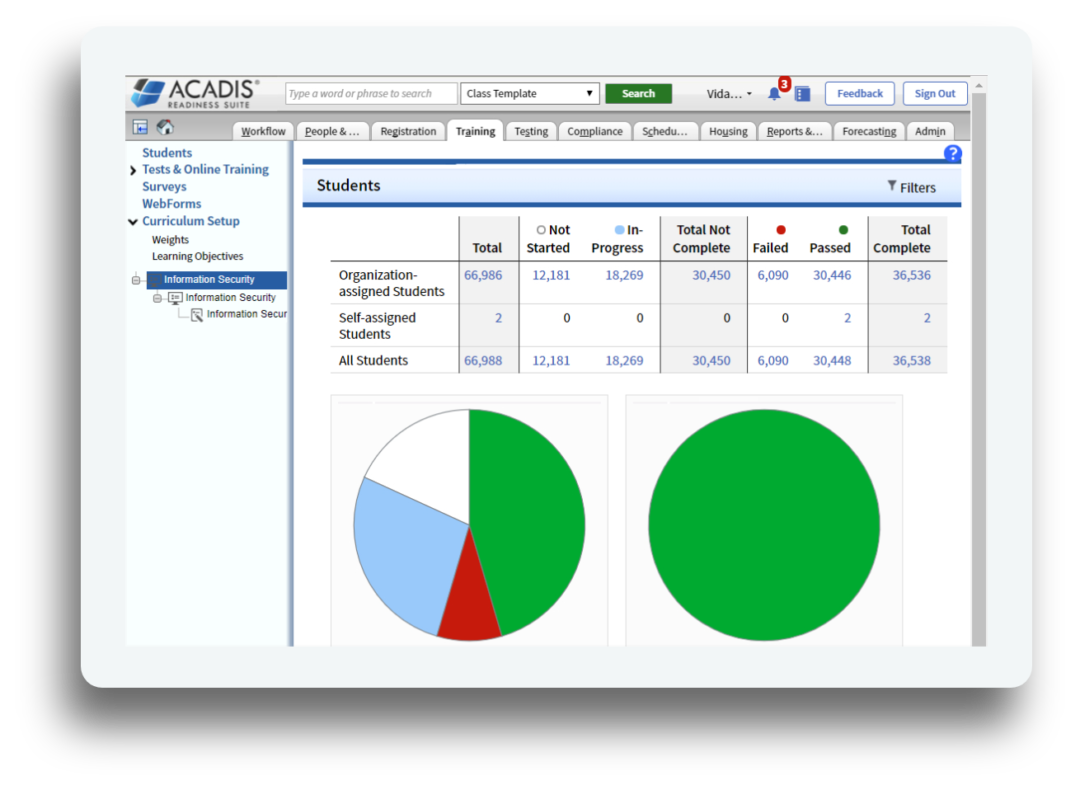Screen dimensions: 1080x790
Task: Click the panel layout icon beside the home icon
Action: pyautogui.click(x=140, y=128)
